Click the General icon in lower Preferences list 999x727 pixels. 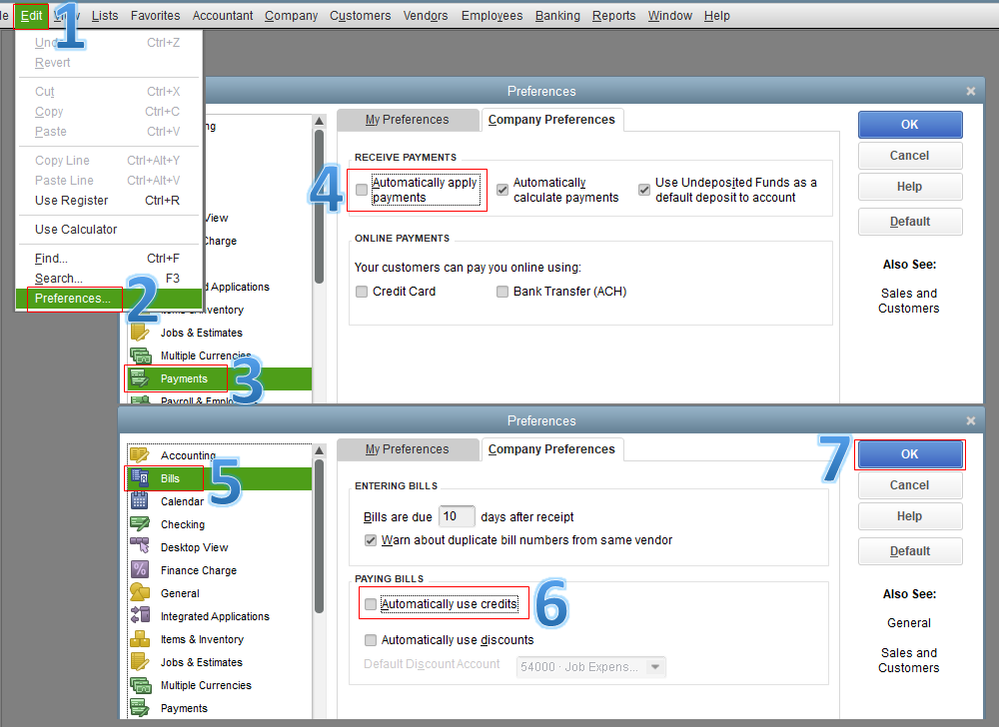pyautogui.click(x=140, y=593)
